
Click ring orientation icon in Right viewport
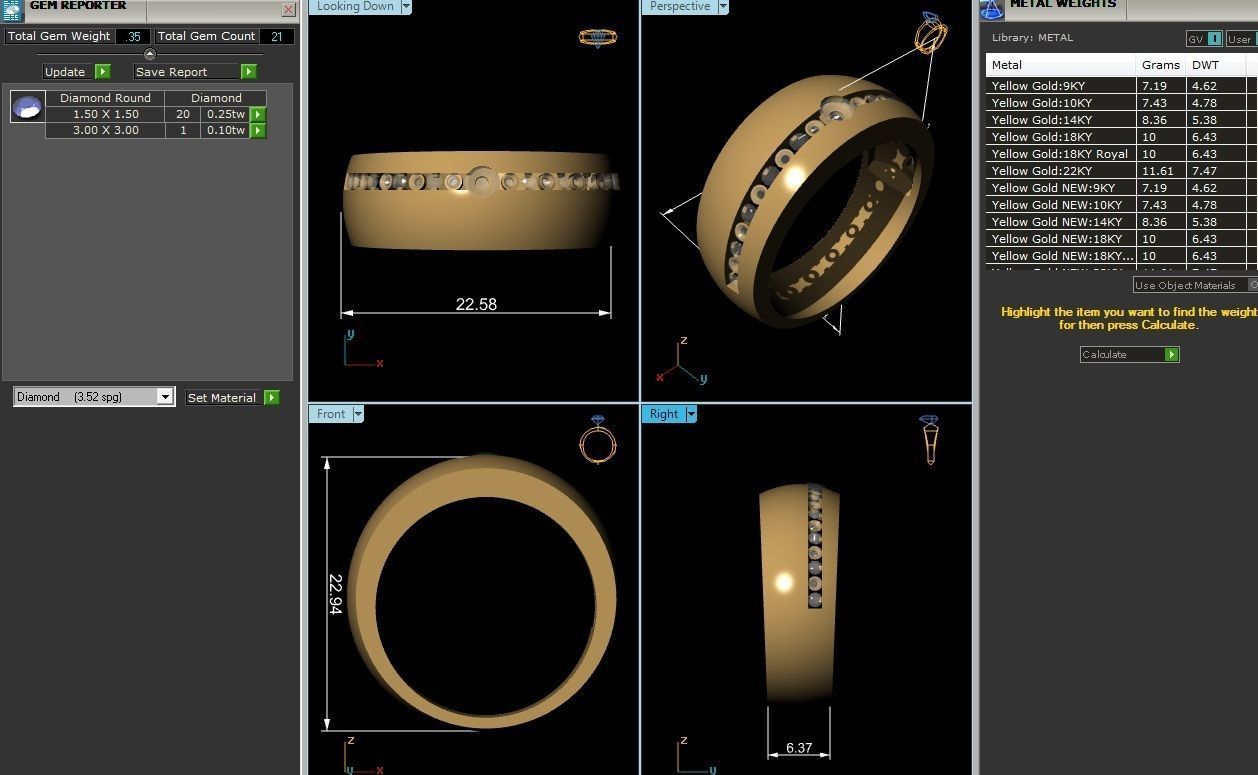929,440
